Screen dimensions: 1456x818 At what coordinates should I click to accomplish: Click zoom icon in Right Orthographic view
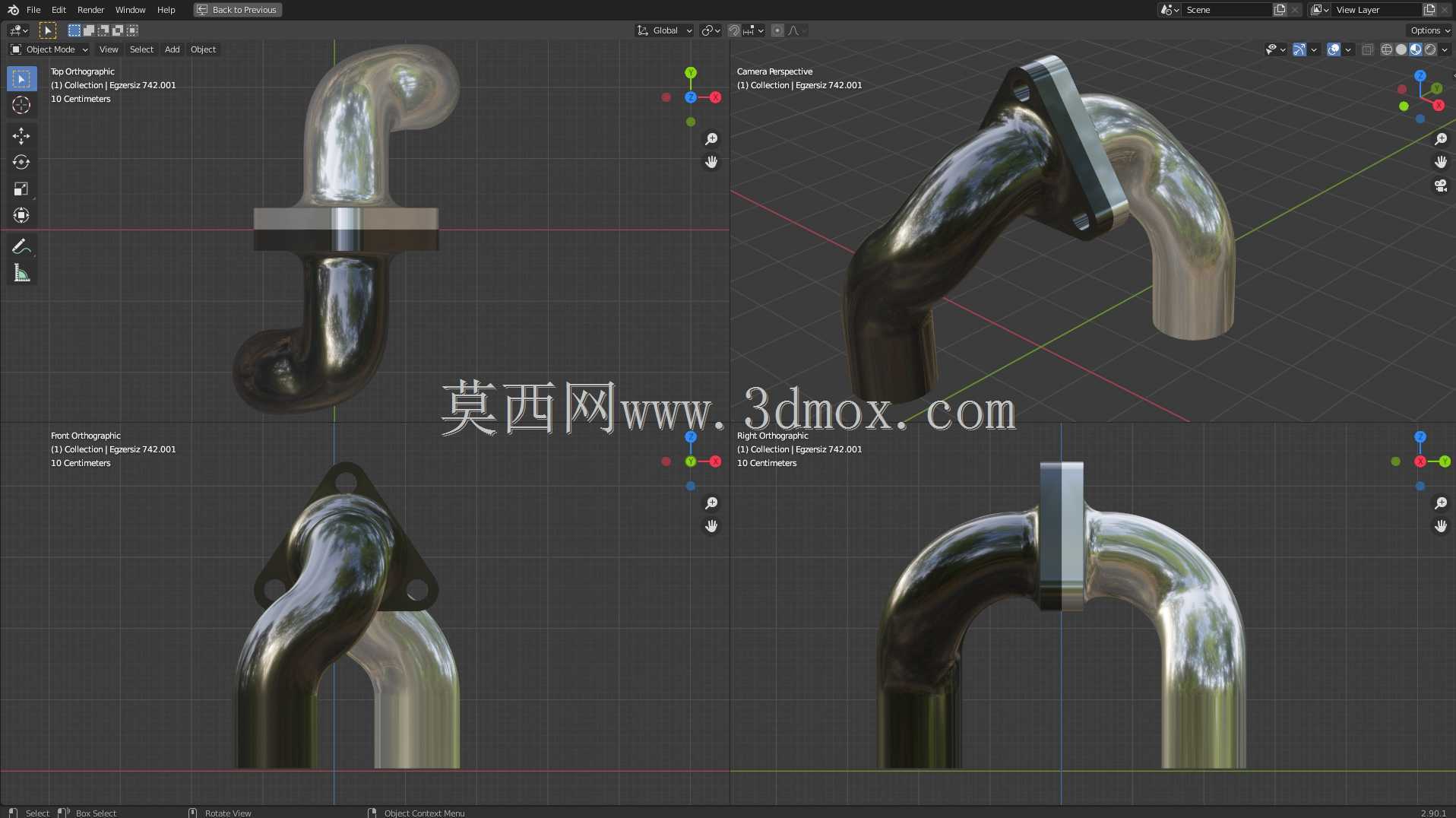(1441, 503)
